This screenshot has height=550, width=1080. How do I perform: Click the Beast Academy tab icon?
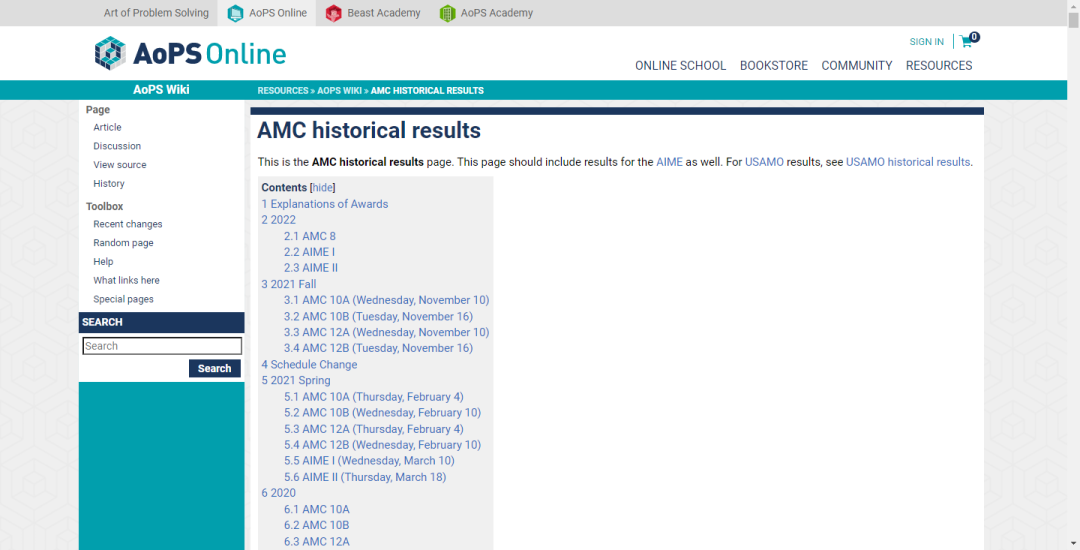click(x=334, y=13)
